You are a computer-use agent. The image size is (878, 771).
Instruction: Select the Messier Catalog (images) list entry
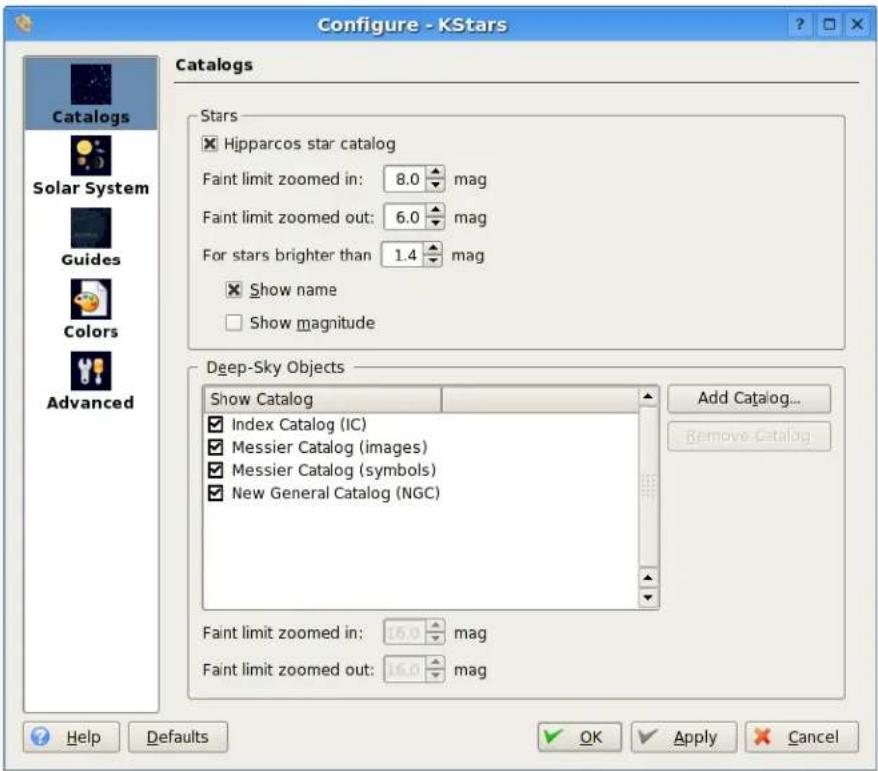[x=329, y=447]
